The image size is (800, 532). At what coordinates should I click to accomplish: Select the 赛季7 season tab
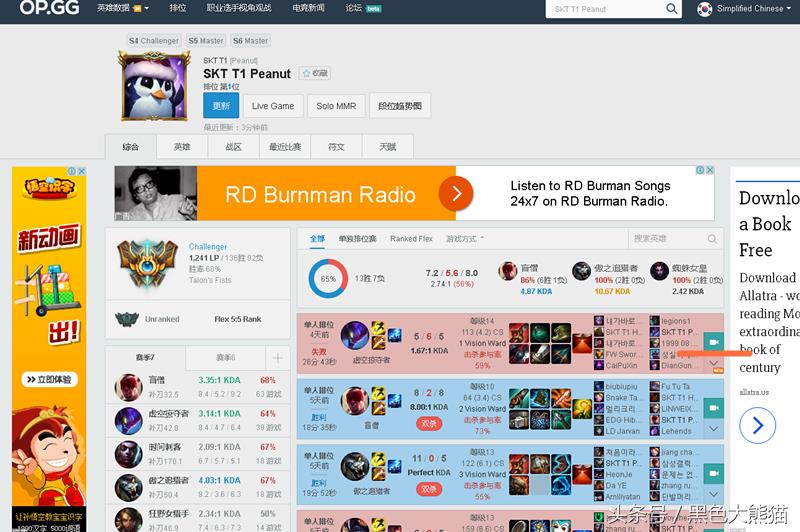[x=145, y=358]
